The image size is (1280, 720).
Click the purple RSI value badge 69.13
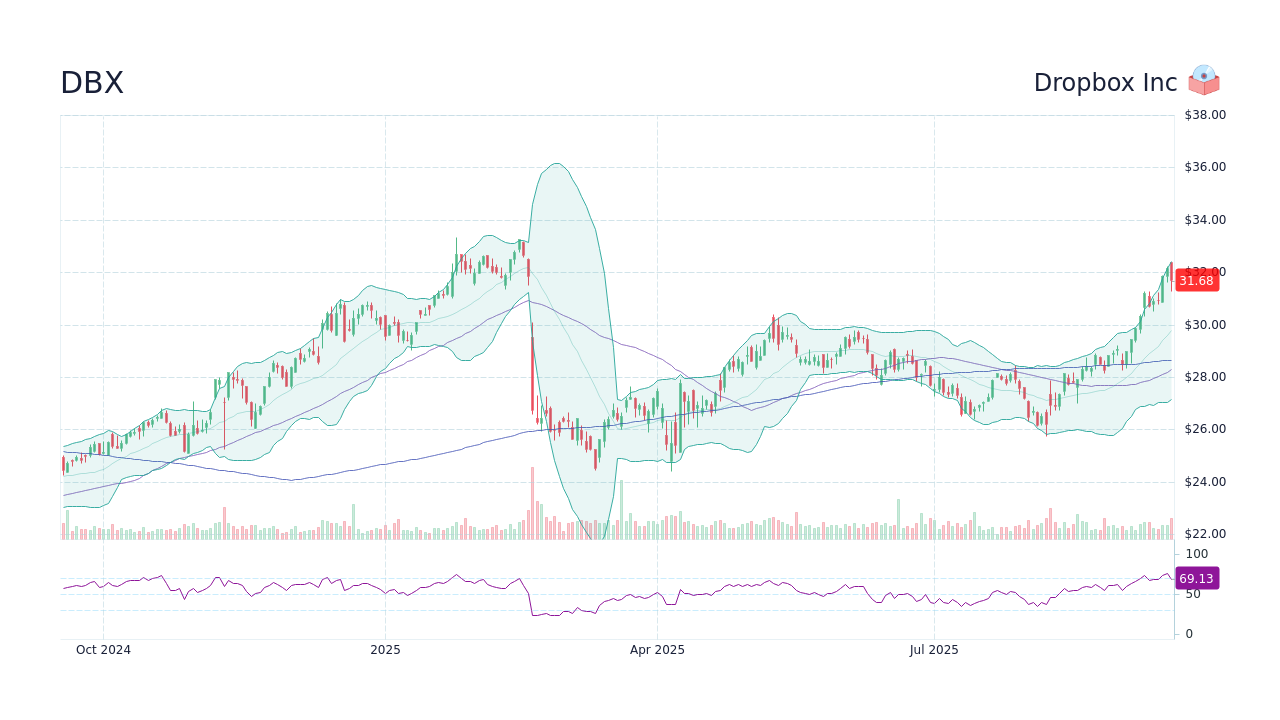[1196, 579]
